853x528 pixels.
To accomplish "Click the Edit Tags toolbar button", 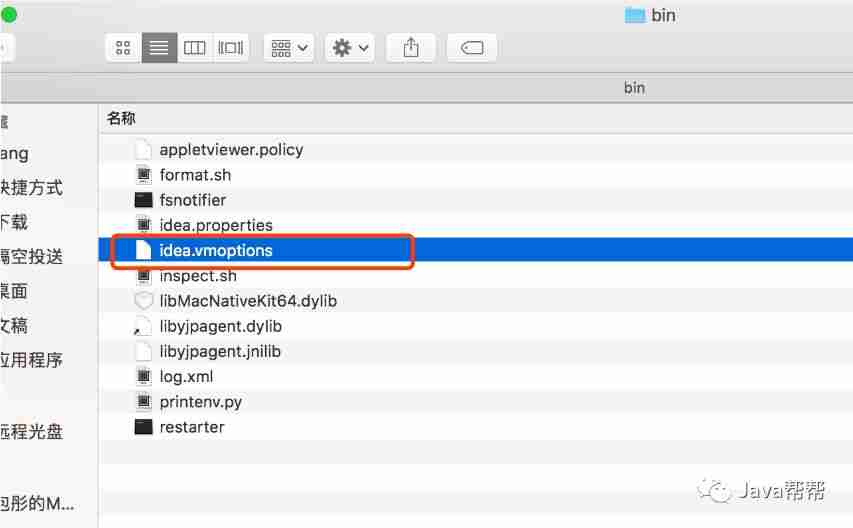I will [472, 48].
